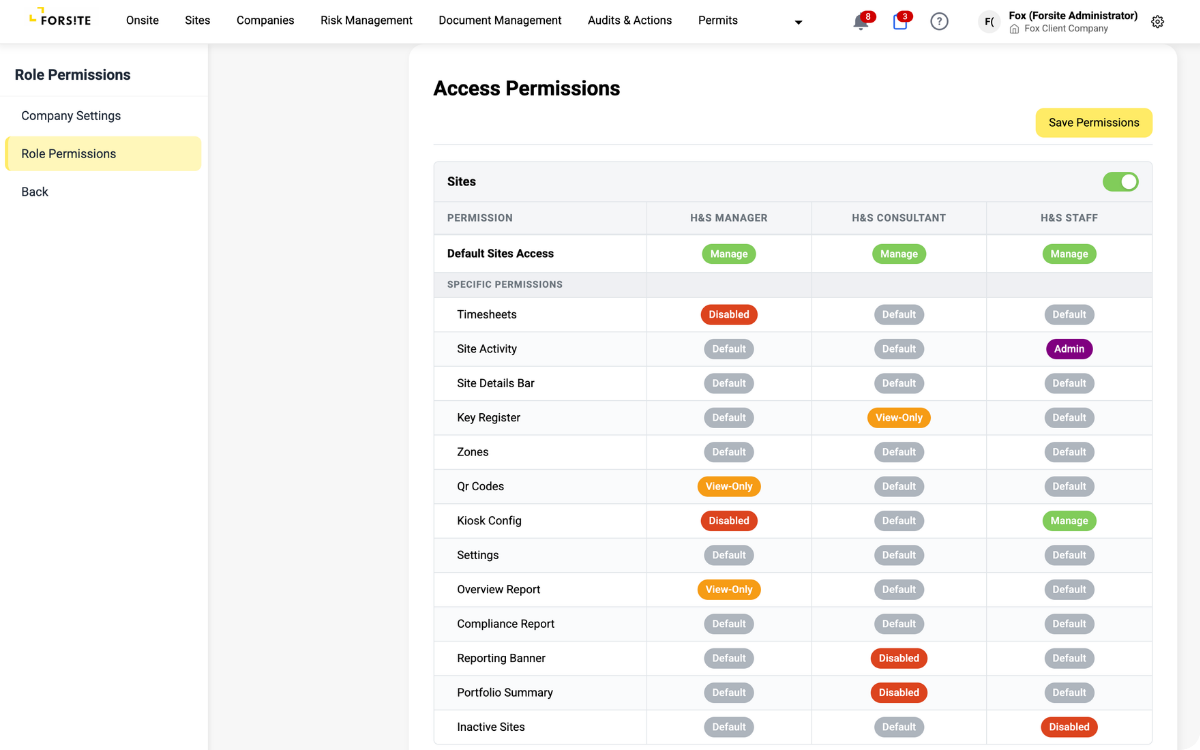Image resolution: width=1200 pixels, height=750 pixels.
Task: Change Default Sites Access for H&S Staff
Action: click(1069, 254)
